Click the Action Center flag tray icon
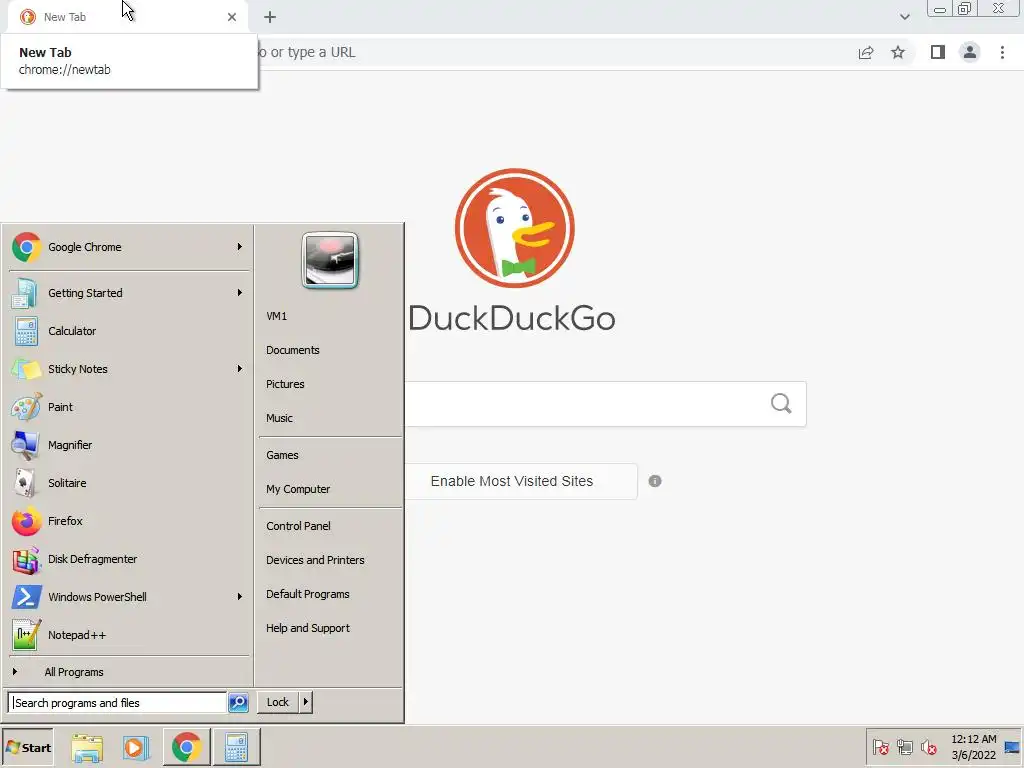1024x768 pixels. (x=880, y=747)
